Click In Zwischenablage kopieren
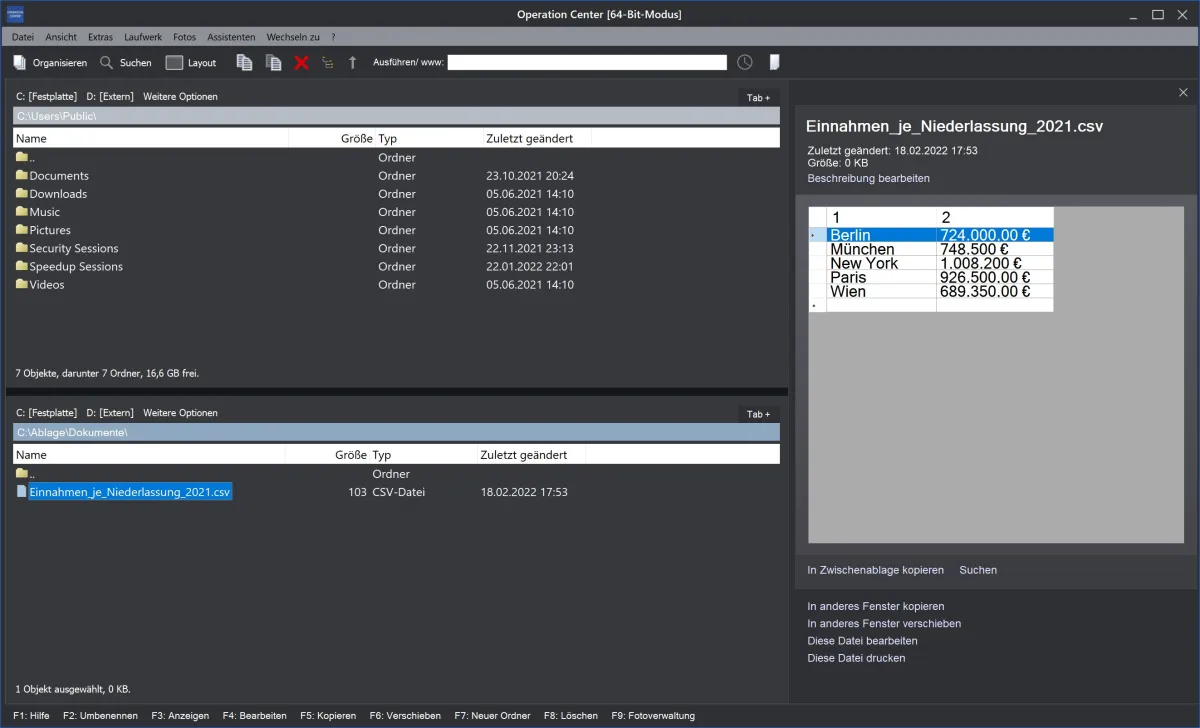This screenshot has height=728, width=1200. coord(875,569)
